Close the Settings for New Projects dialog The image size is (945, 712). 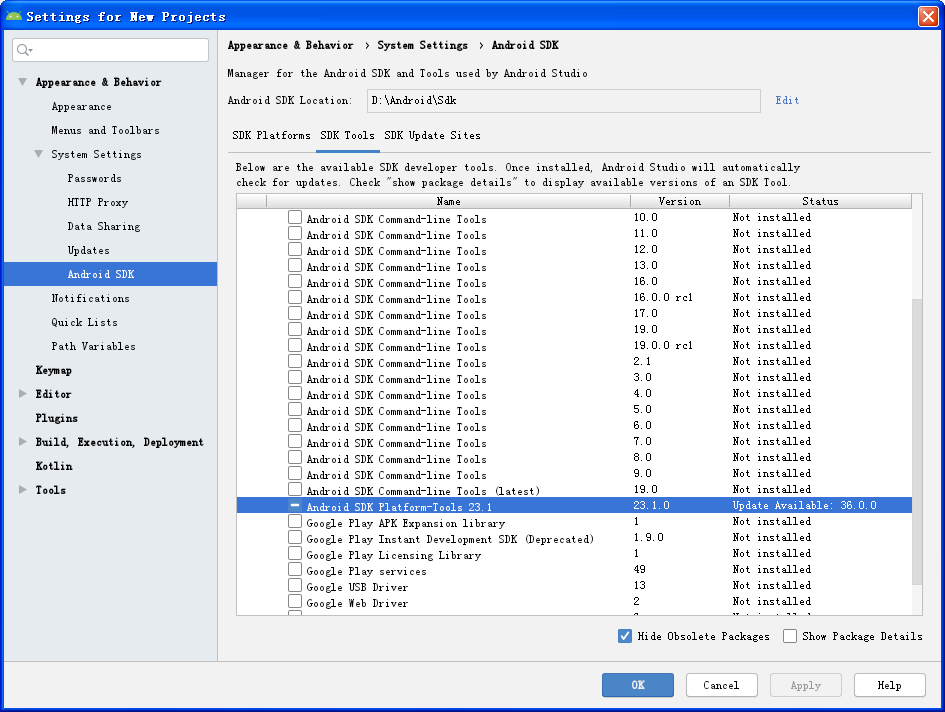coord(928,16)
